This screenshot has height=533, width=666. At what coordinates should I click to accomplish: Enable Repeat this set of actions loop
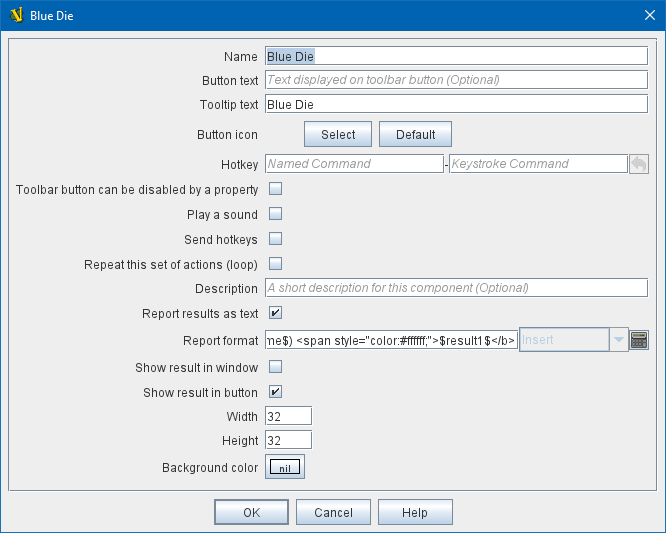tap(275, 264)
